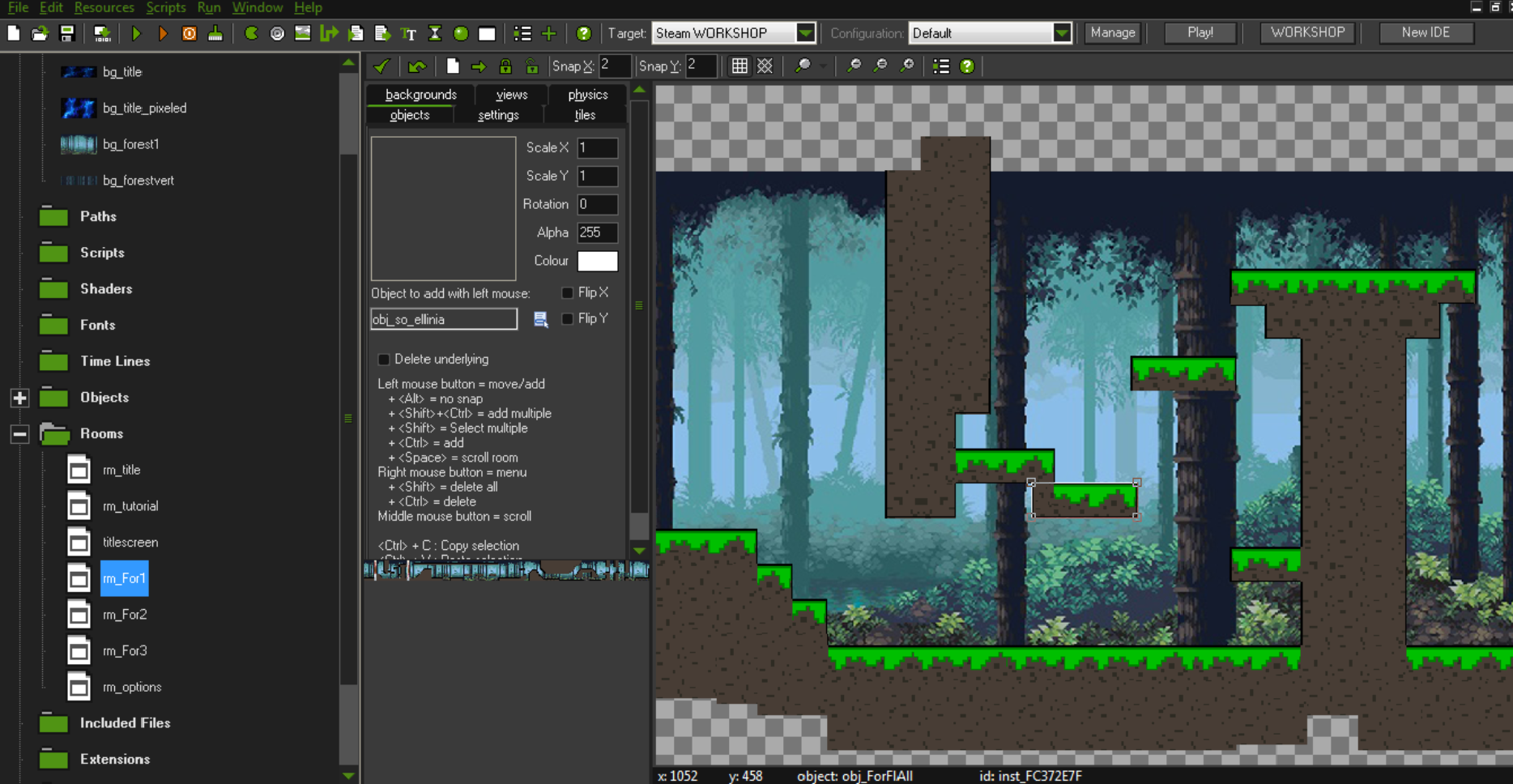Image resolution: width=1513 pixels, height=784 pixels.
Task: Enable Flip X checkbox
Action: [568, 292]
